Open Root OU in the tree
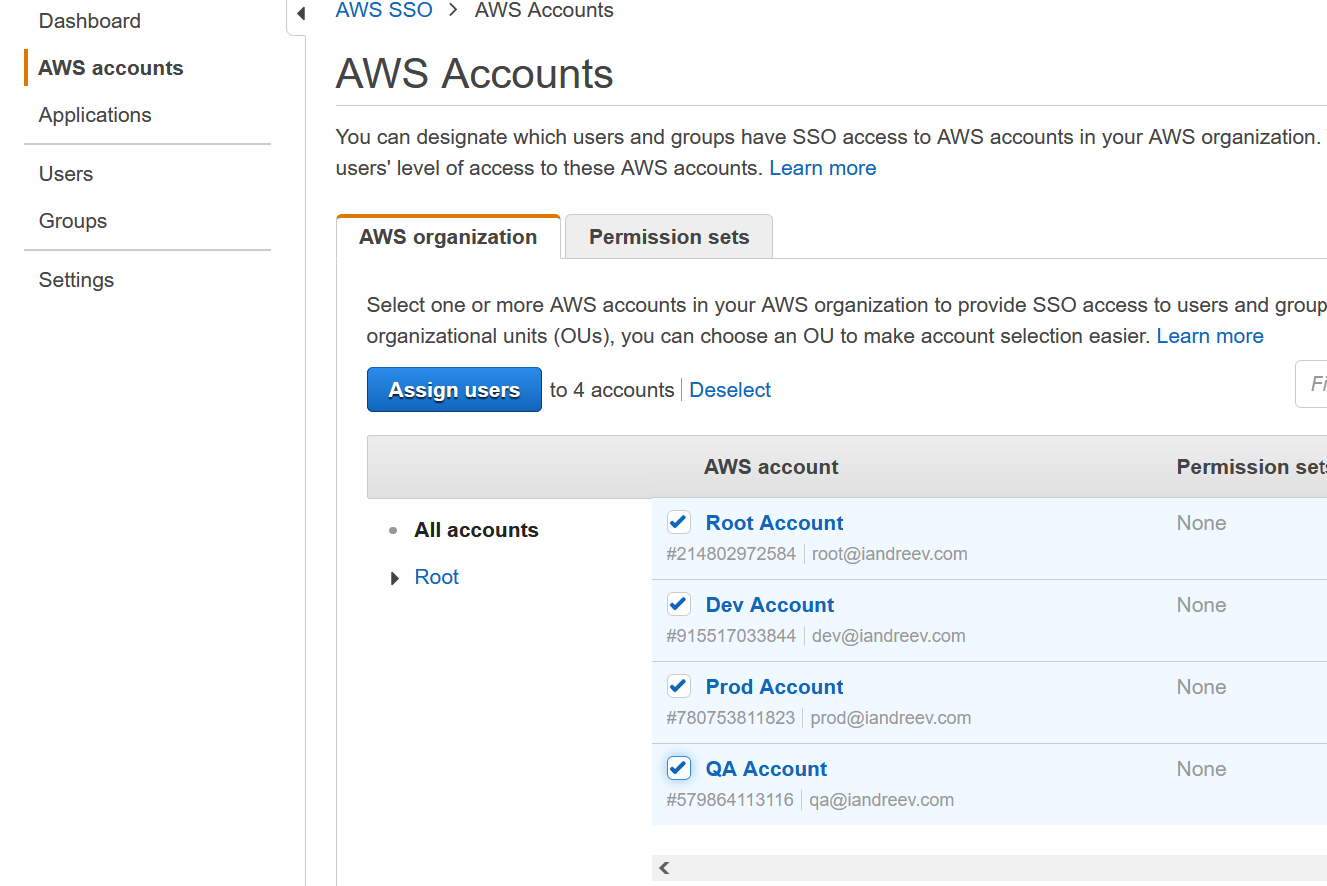This screenshot has height=886, width=1327. pos(437,577)
